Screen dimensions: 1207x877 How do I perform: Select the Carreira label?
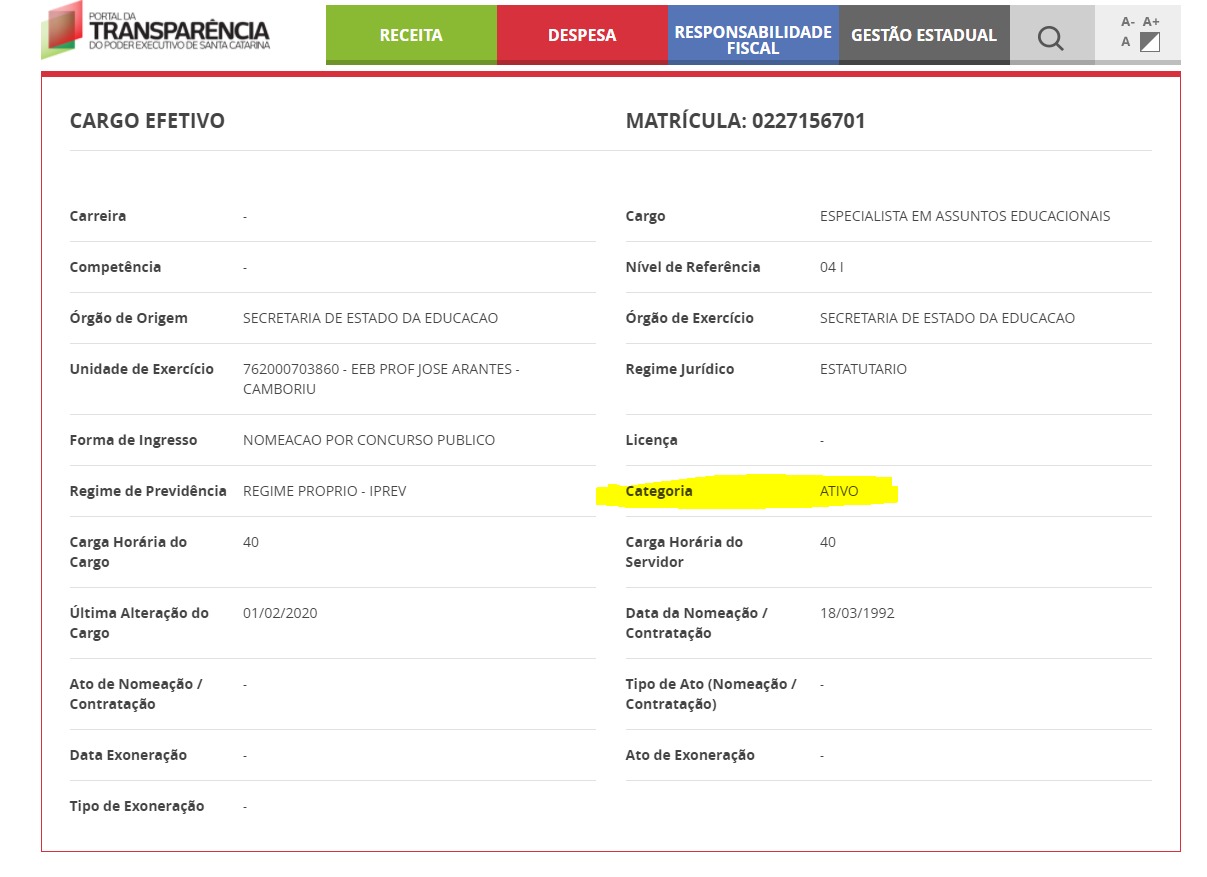(98, 216)
